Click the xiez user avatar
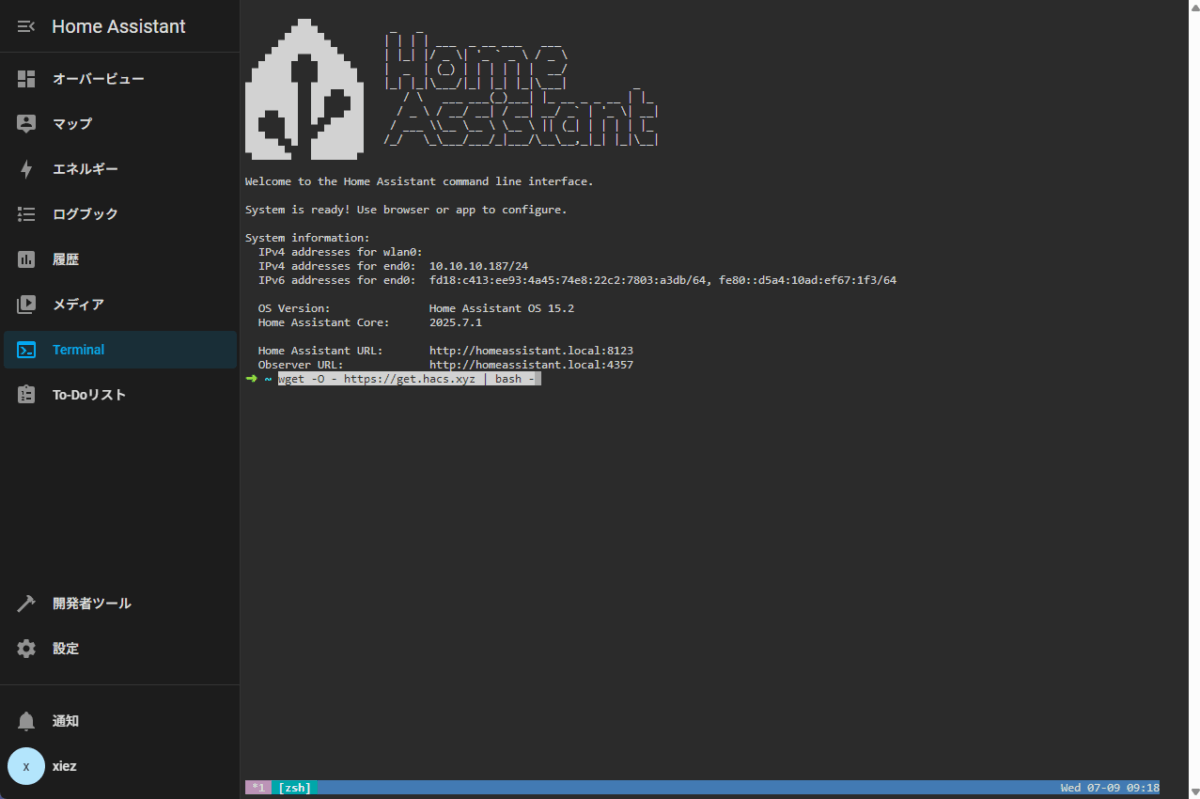The image size is (1200, 799). coord(26,766)
